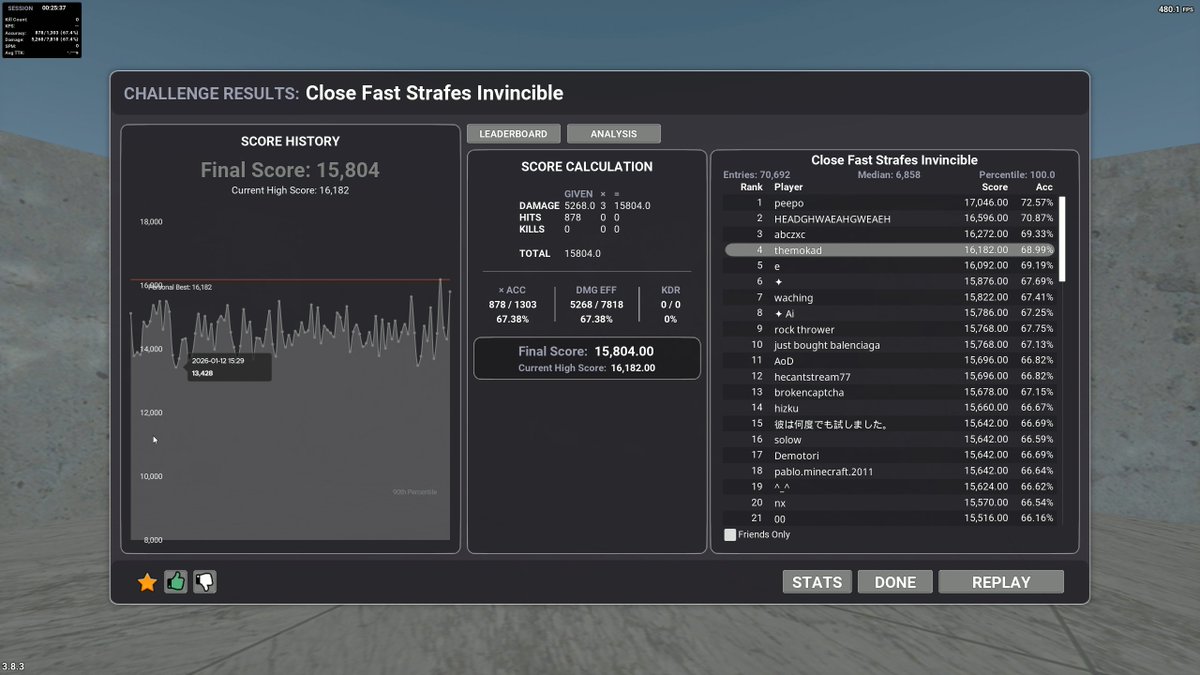Select leaderboard row for nx
Viewport: 1200px width, 675px height.
tap(889, 503)
